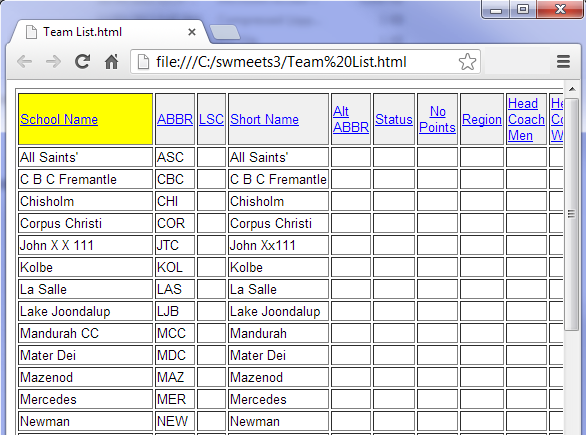Sort by the School Name link

[x=59, y=120]
